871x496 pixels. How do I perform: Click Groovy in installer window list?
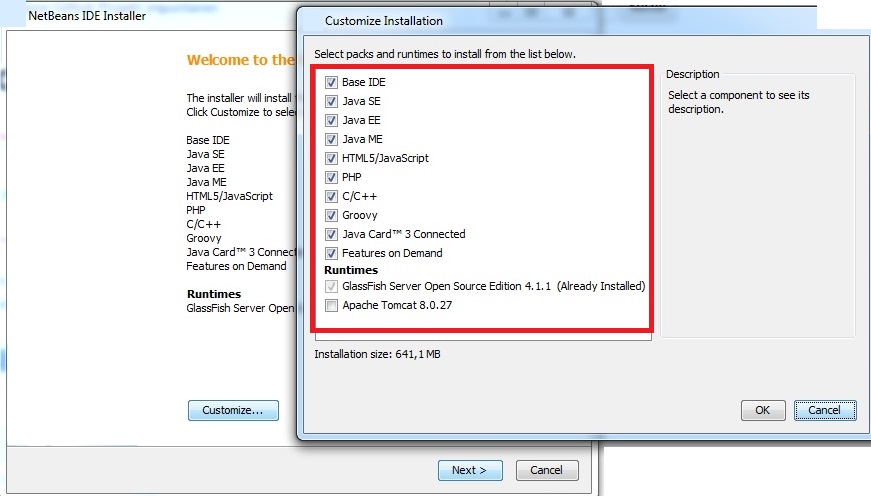click(203, 238)
